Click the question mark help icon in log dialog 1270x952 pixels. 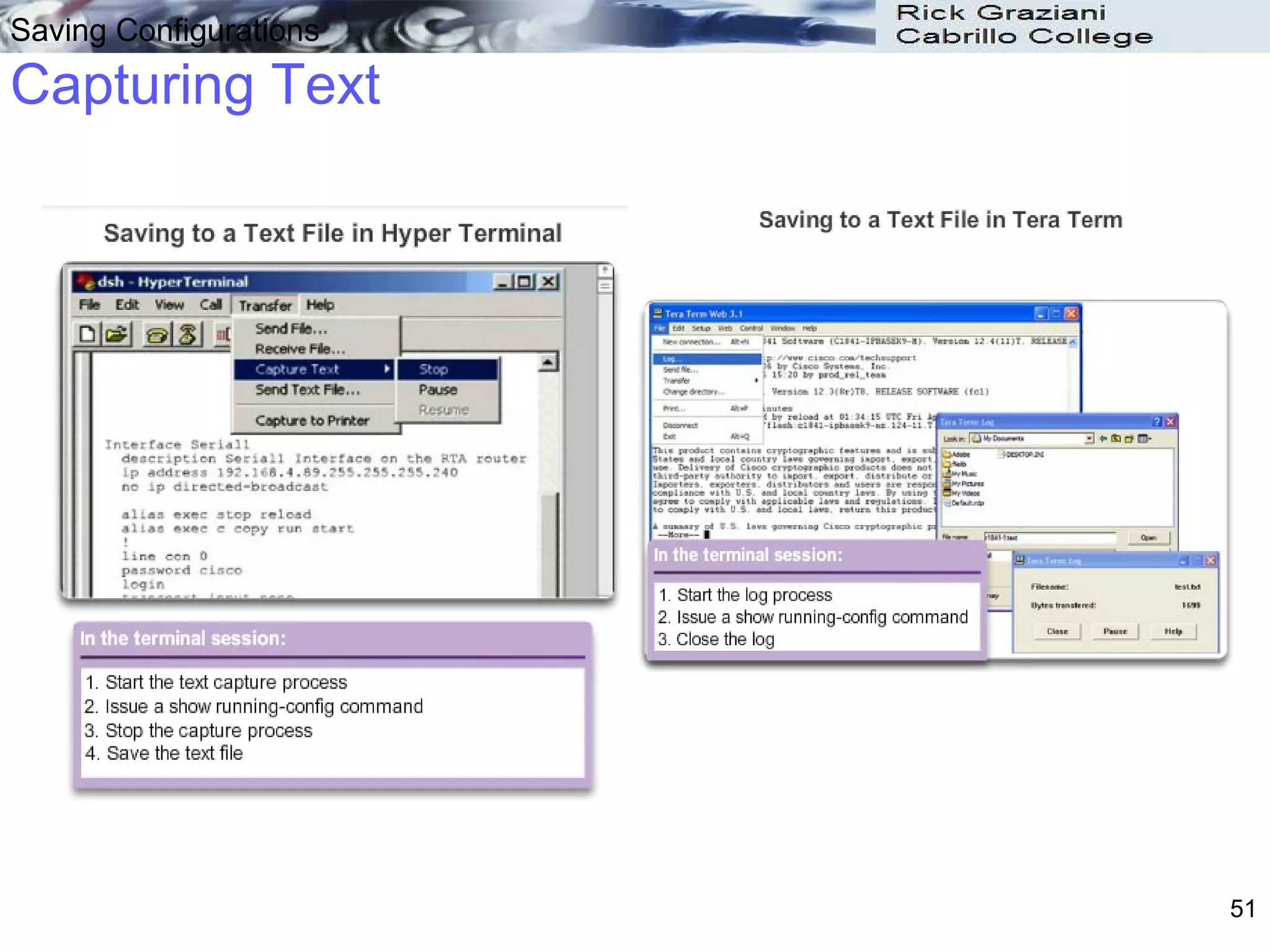1157,422
